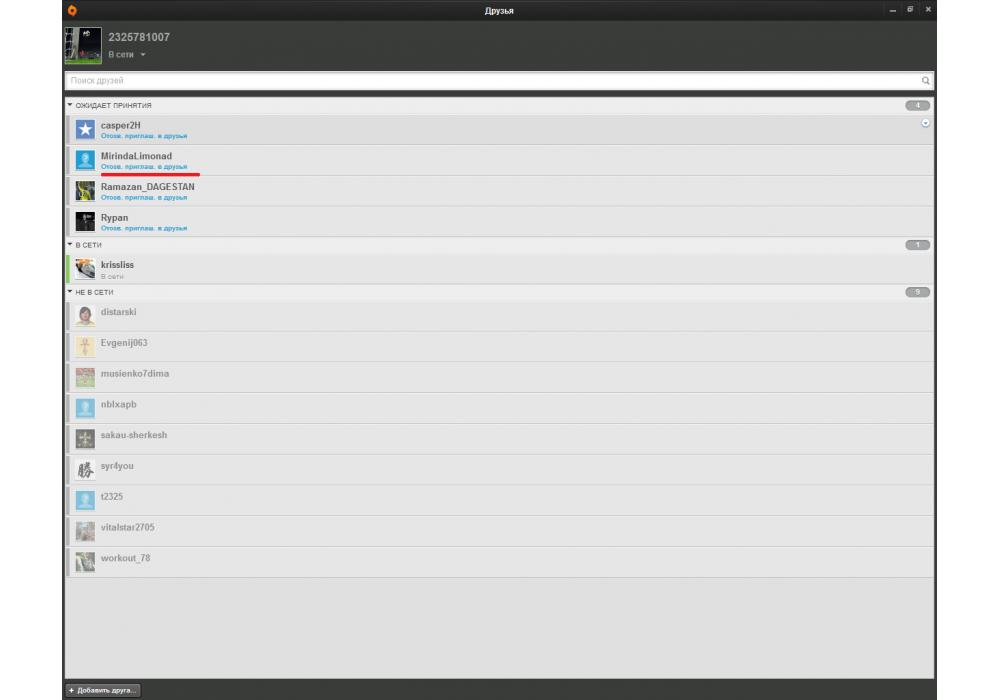
Task: Click the avatar icon of Evgenij063
Action: point(85,347)
